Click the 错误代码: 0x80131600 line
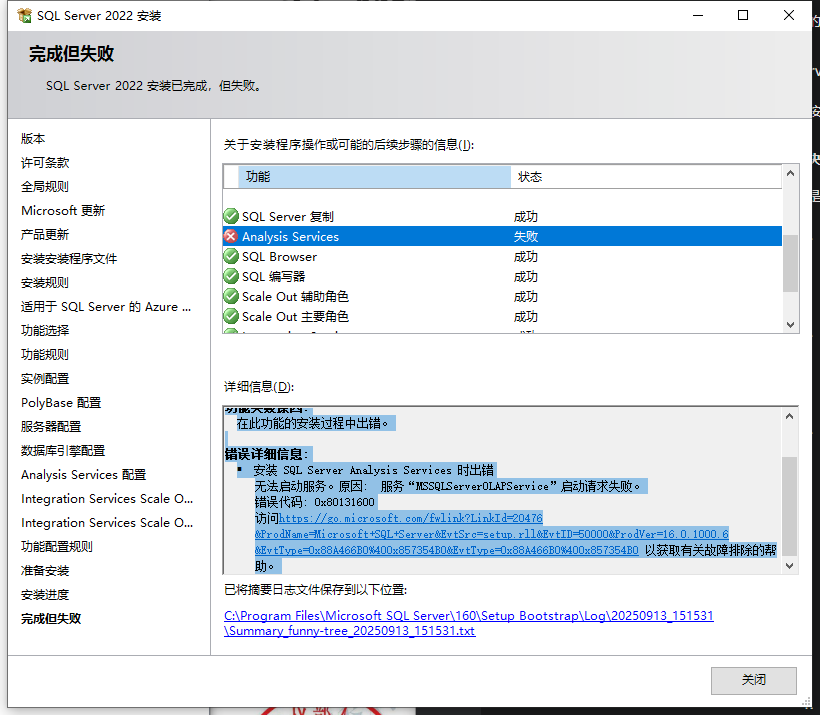The width and height of the screenshot is (820, 715). [x=315, y=502]
